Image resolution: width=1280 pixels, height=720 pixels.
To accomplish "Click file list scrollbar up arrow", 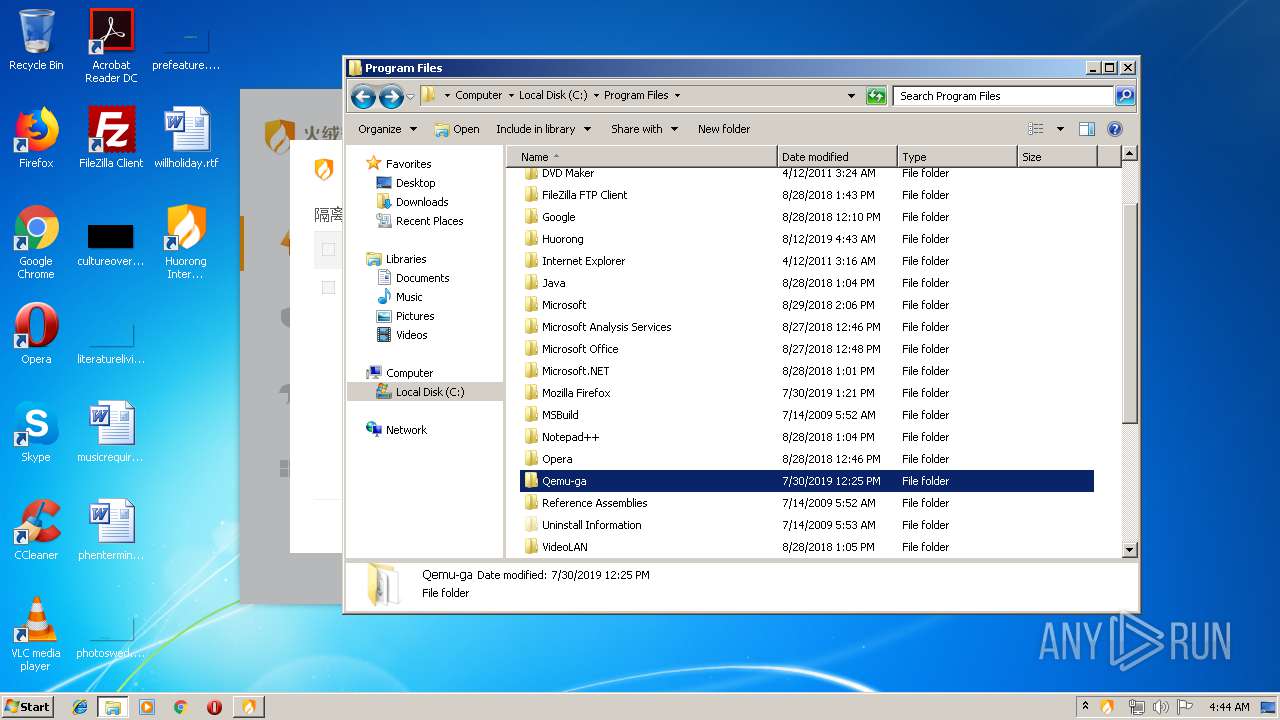I will 1130,154.
